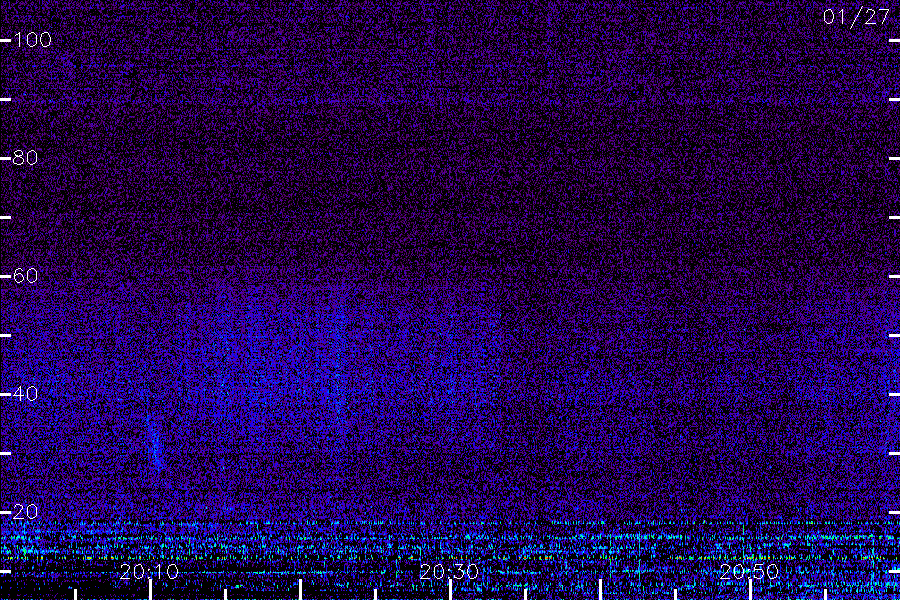This screenshot has height=600, width=900.
Task: Click the 20:30 time label
Action: click(449, 571)
